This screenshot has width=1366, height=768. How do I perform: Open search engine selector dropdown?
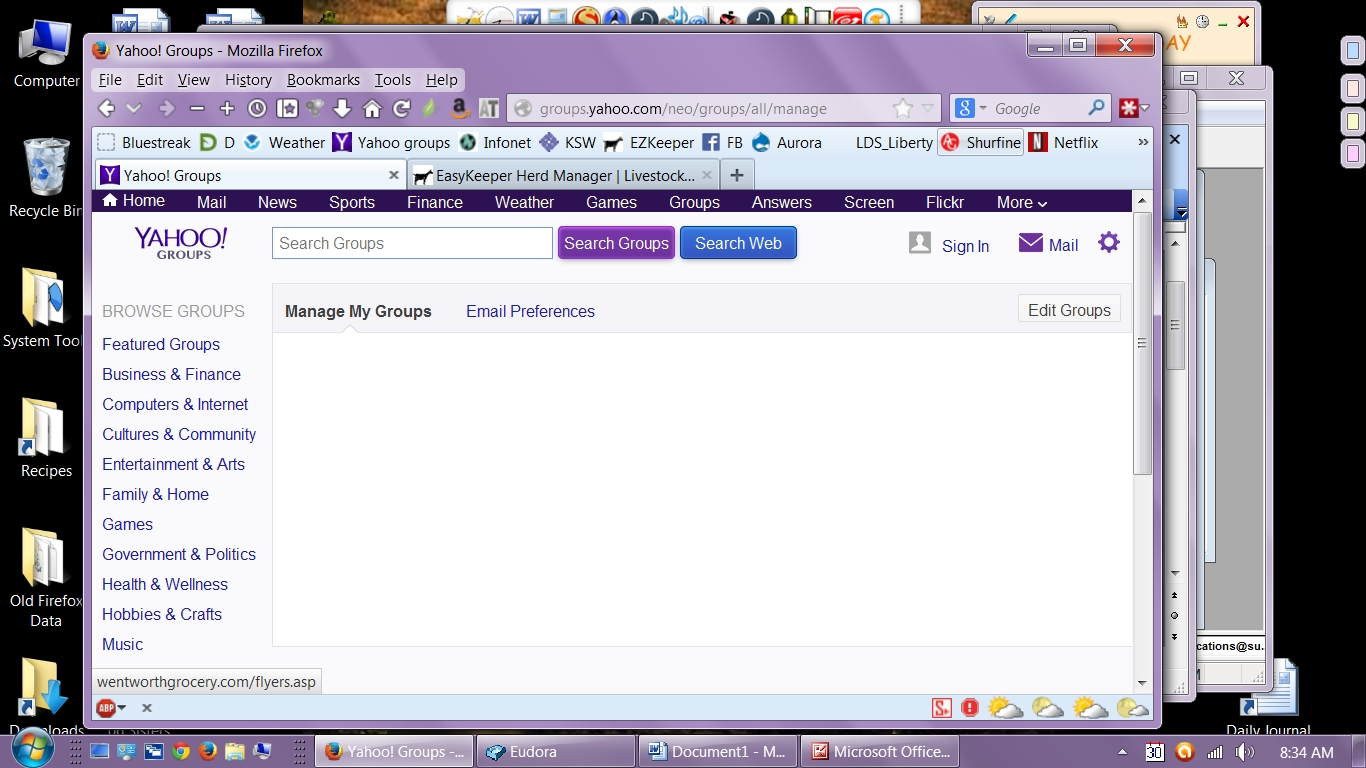coord(983,108)
